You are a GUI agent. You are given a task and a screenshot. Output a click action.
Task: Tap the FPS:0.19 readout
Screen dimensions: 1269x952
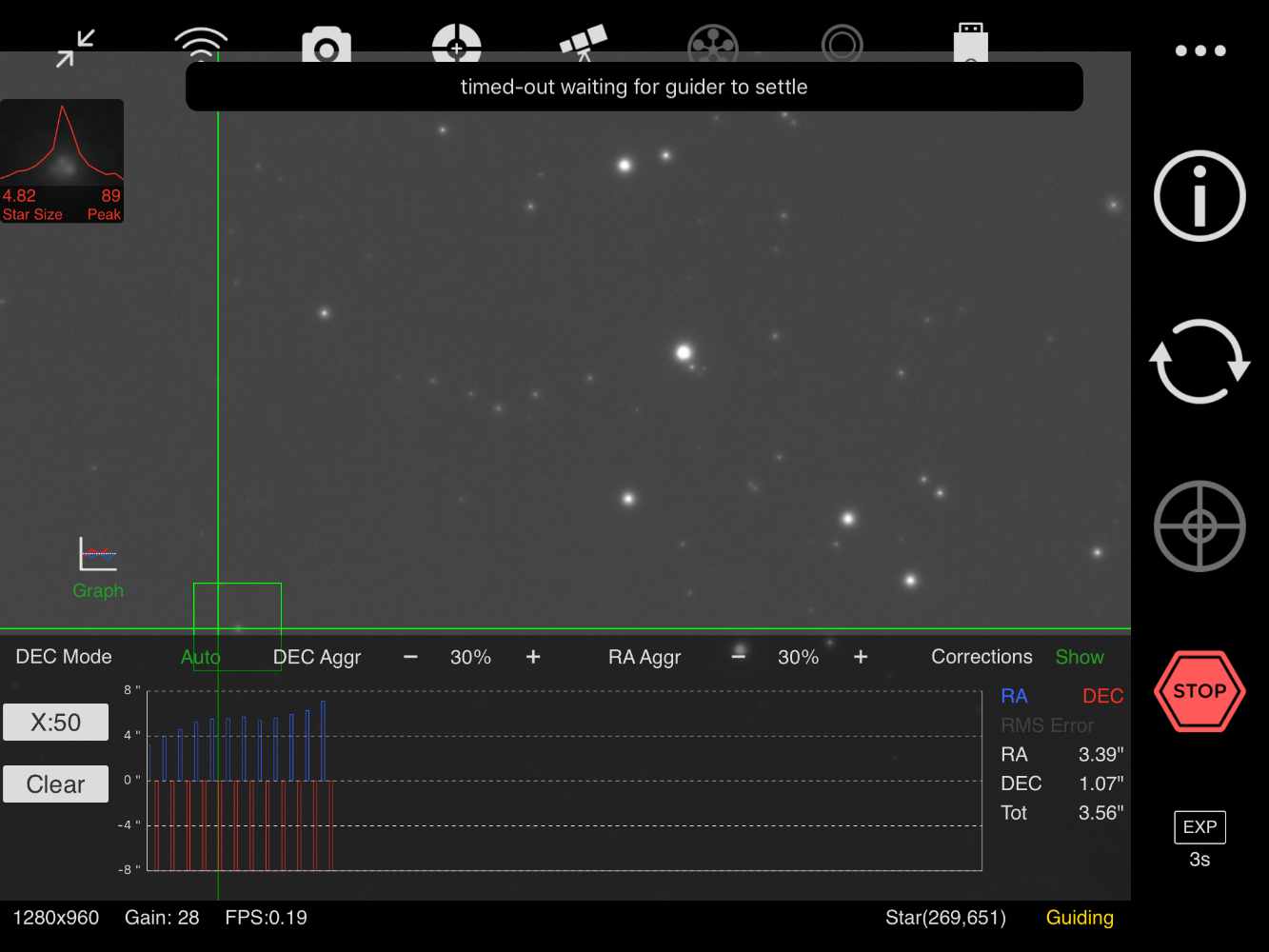(266, 918)
